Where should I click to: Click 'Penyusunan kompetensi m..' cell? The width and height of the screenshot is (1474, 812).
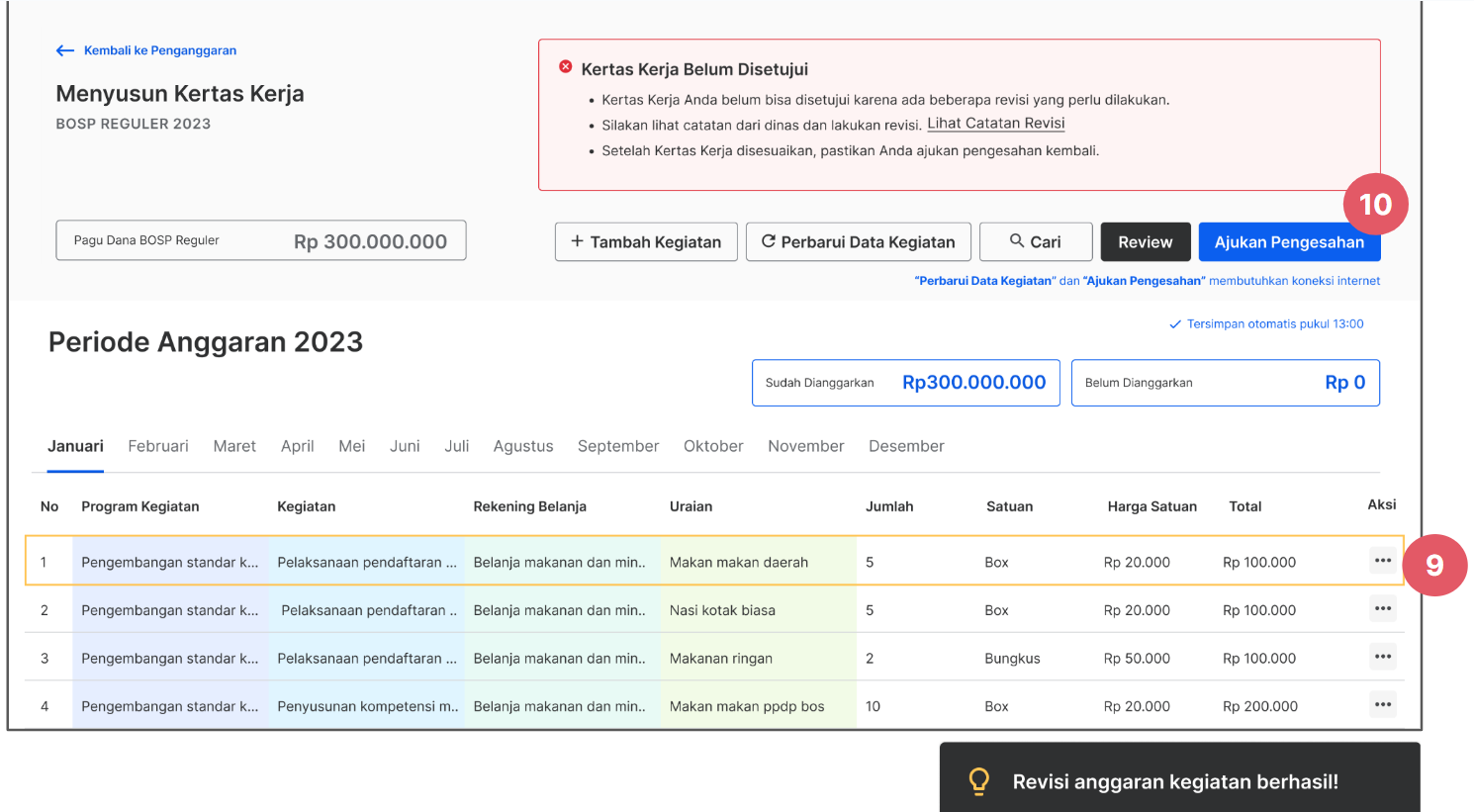click(x=367, y=706)
